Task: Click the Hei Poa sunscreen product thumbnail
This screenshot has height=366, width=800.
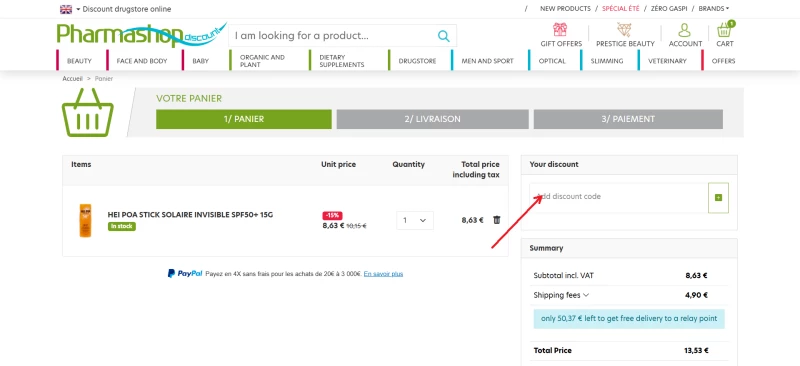Action: pos(85,221)
